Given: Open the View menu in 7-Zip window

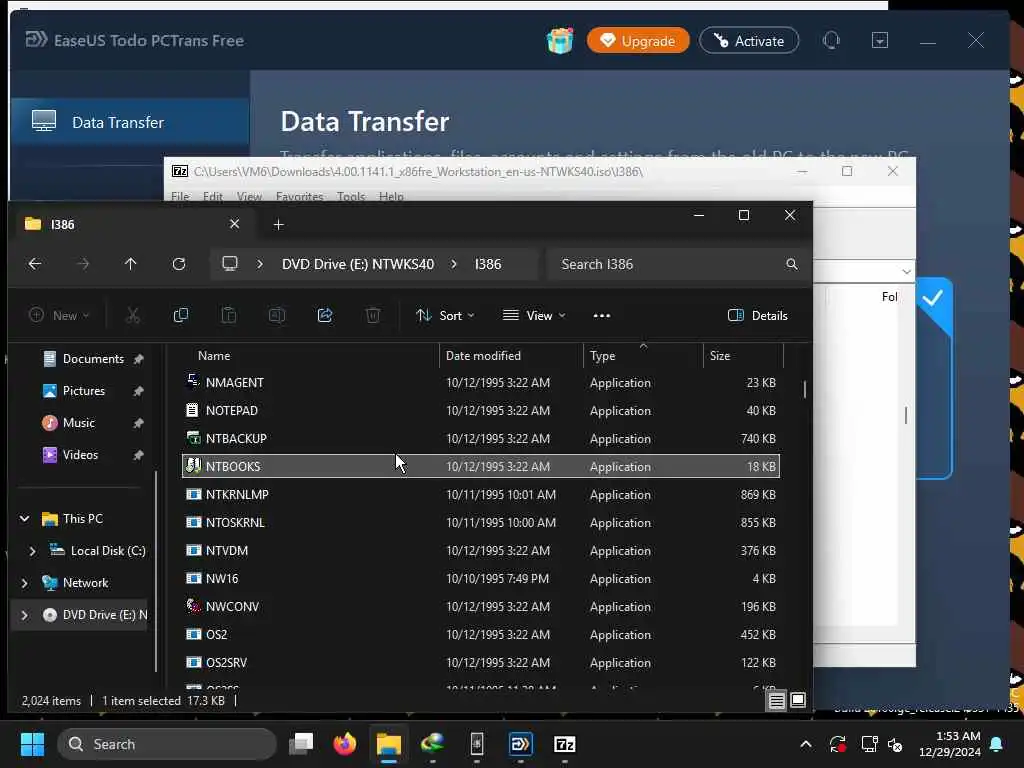Looking at the screenshot, I should click(x=249, y=196).
